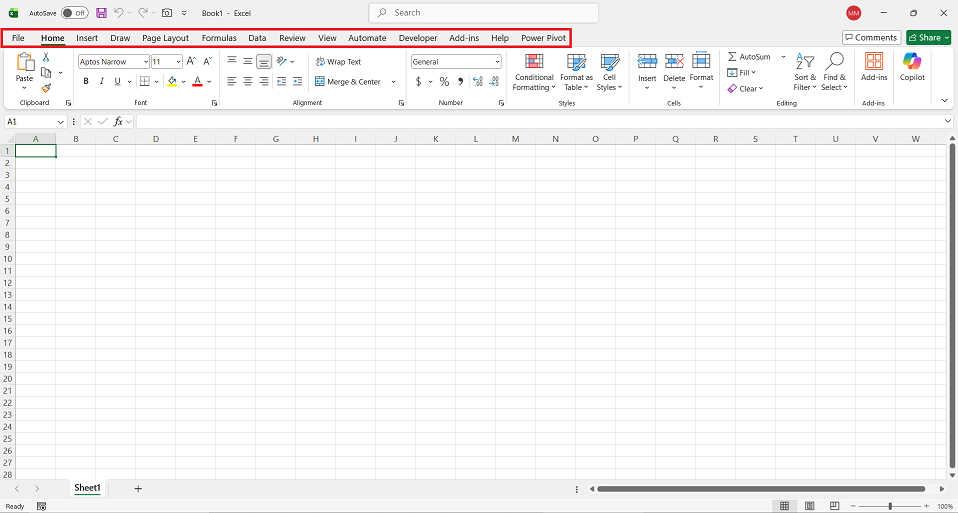Click the zoom slider handle in status bar
The width and height of the screenshot is (958, 513).
click(890, 506)
